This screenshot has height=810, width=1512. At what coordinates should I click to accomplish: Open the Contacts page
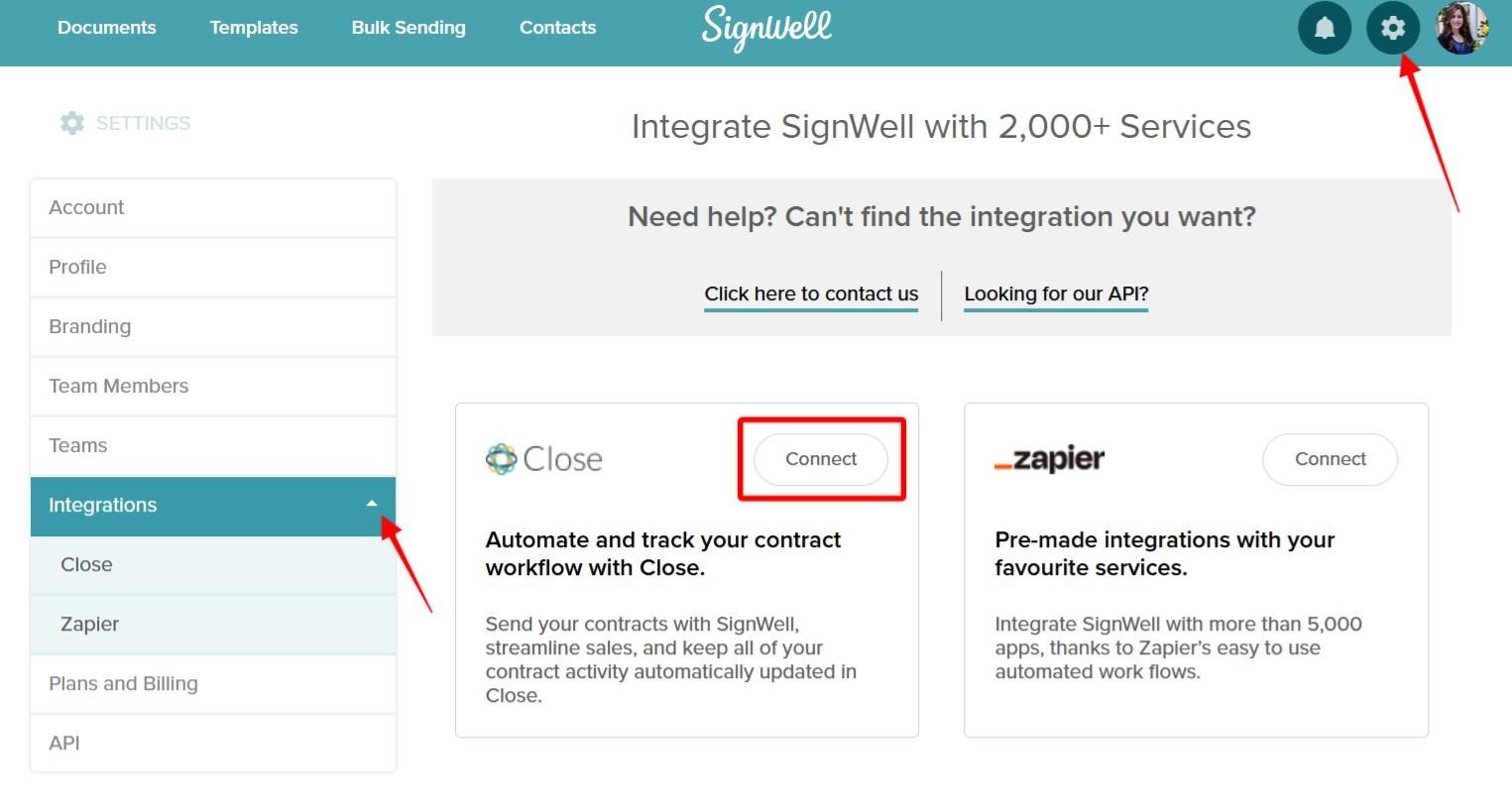coord(557,28)
